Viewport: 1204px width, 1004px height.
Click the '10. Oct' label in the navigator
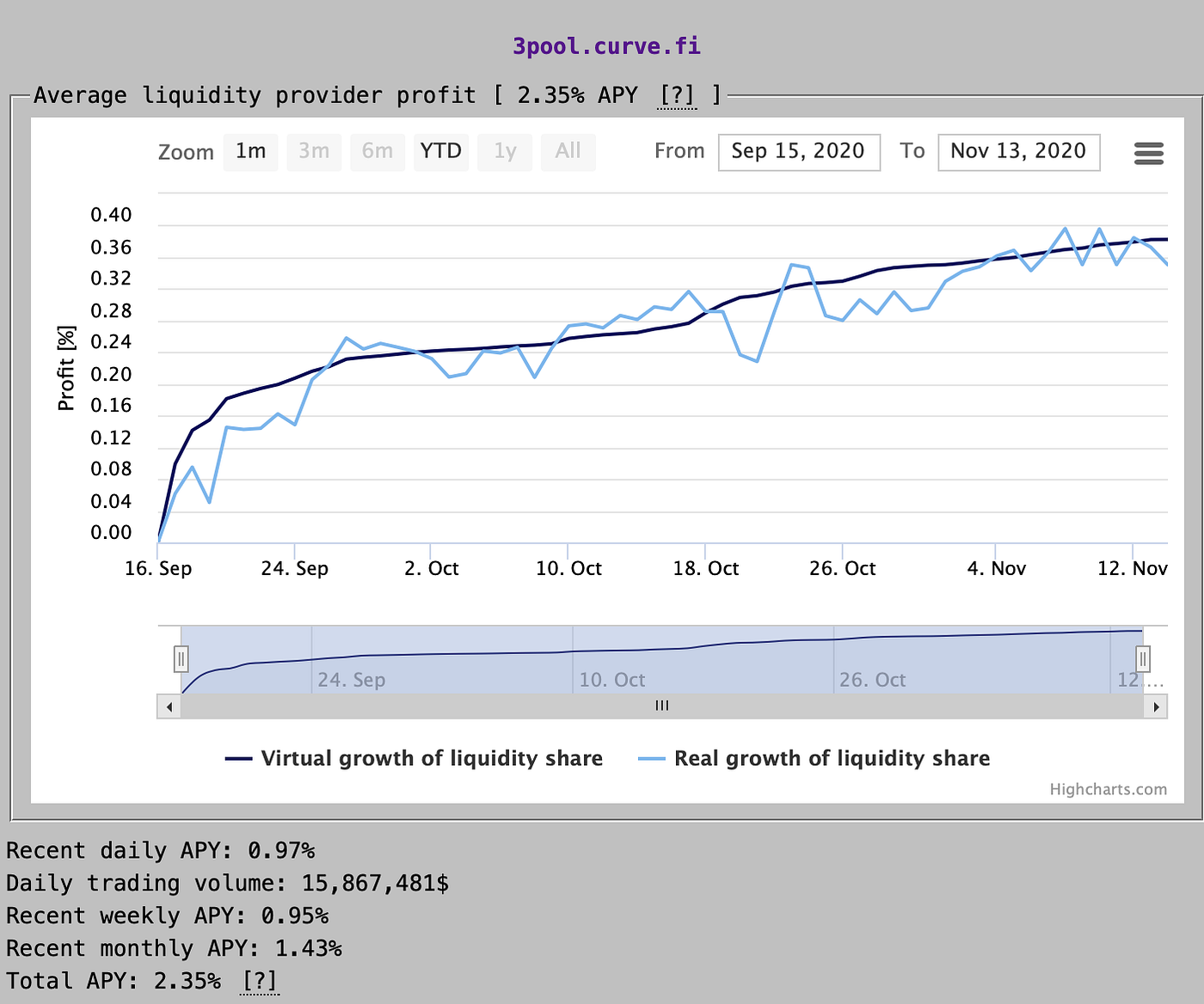[x=612, y=680]
